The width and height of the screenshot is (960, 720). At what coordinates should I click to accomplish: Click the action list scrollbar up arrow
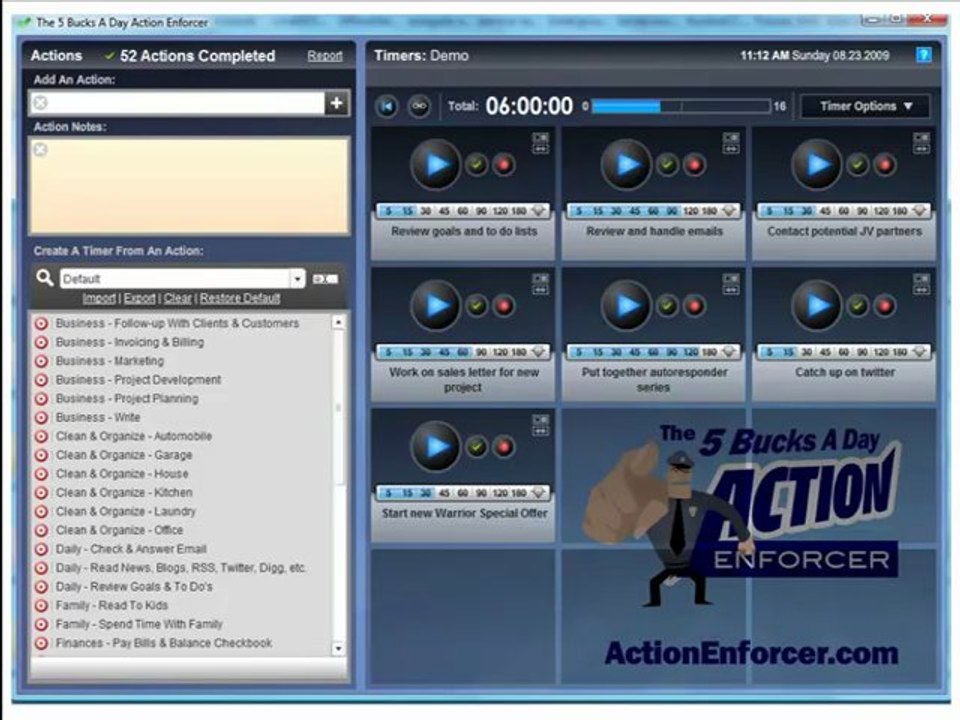(x=338, y=321)
